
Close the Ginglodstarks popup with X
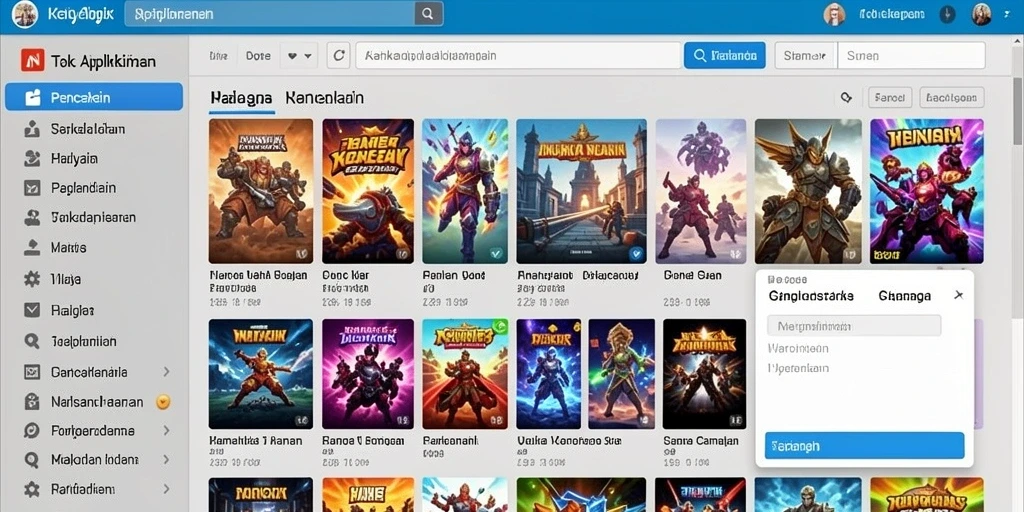click(958, 295)
